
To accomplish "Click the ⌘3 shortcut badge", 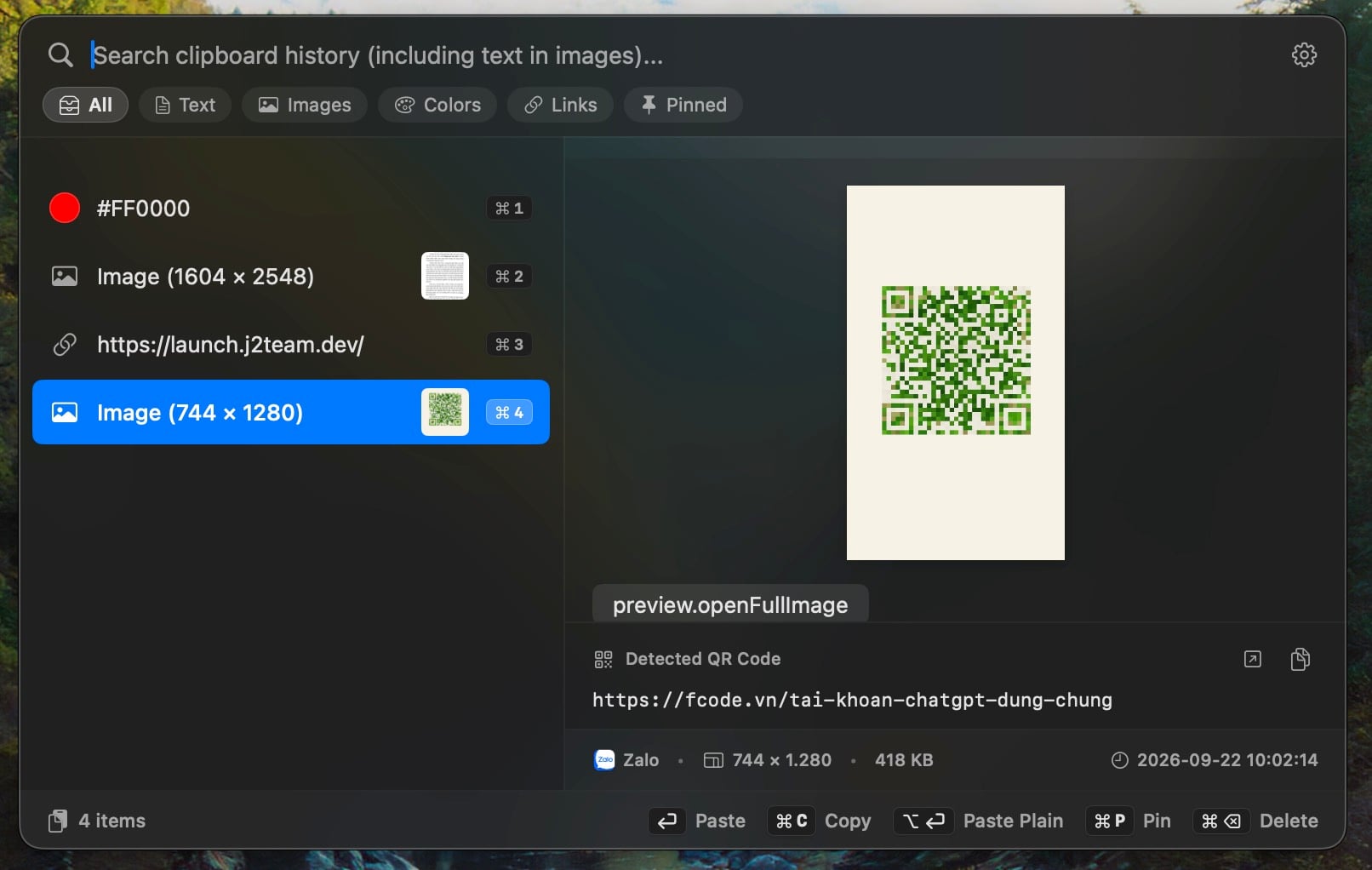I will tap(509, 344).
